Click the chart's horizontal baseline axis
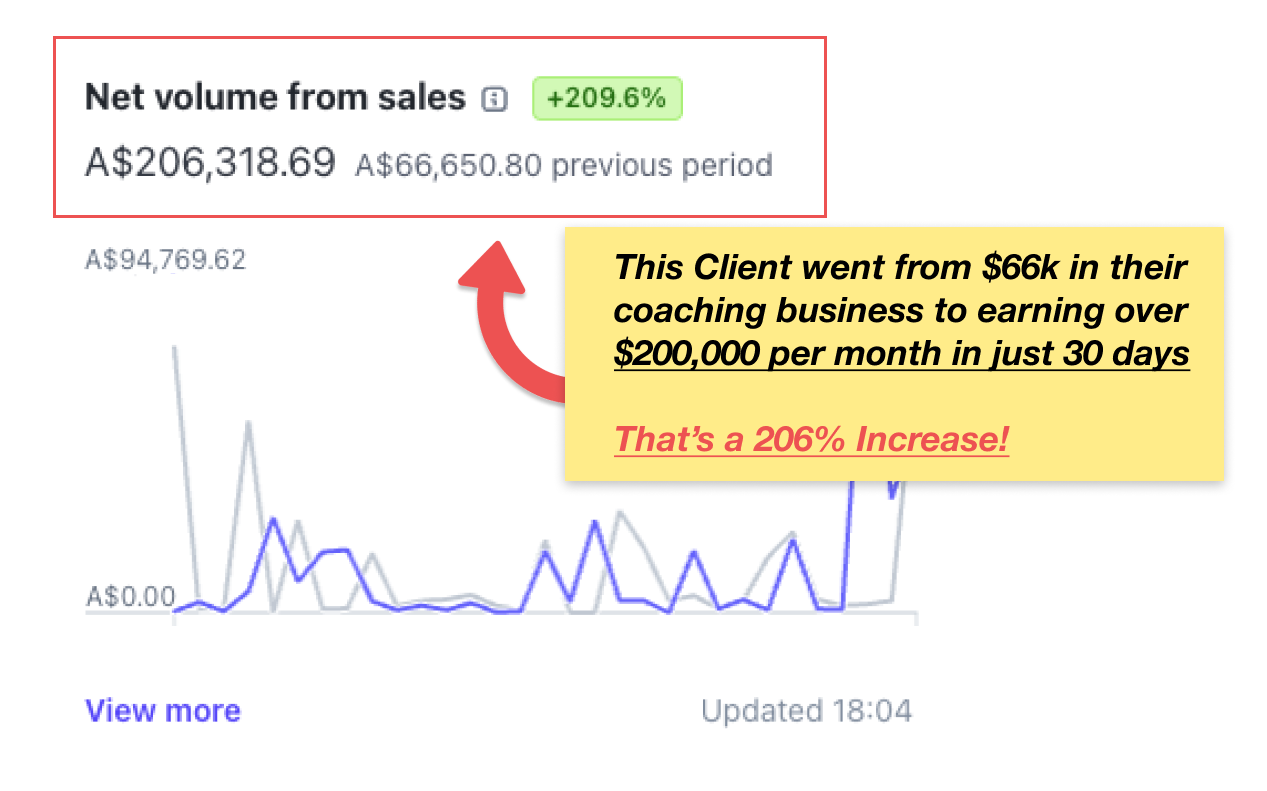 coord(500,613)
